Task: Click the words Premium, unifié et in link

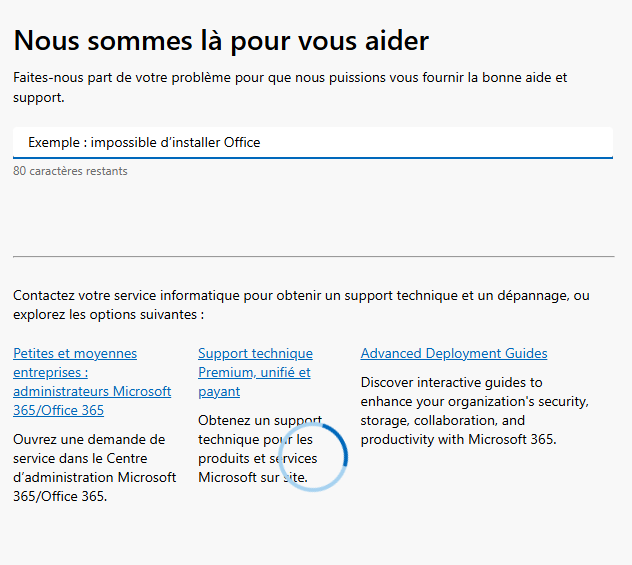Action: pos(253,372)
